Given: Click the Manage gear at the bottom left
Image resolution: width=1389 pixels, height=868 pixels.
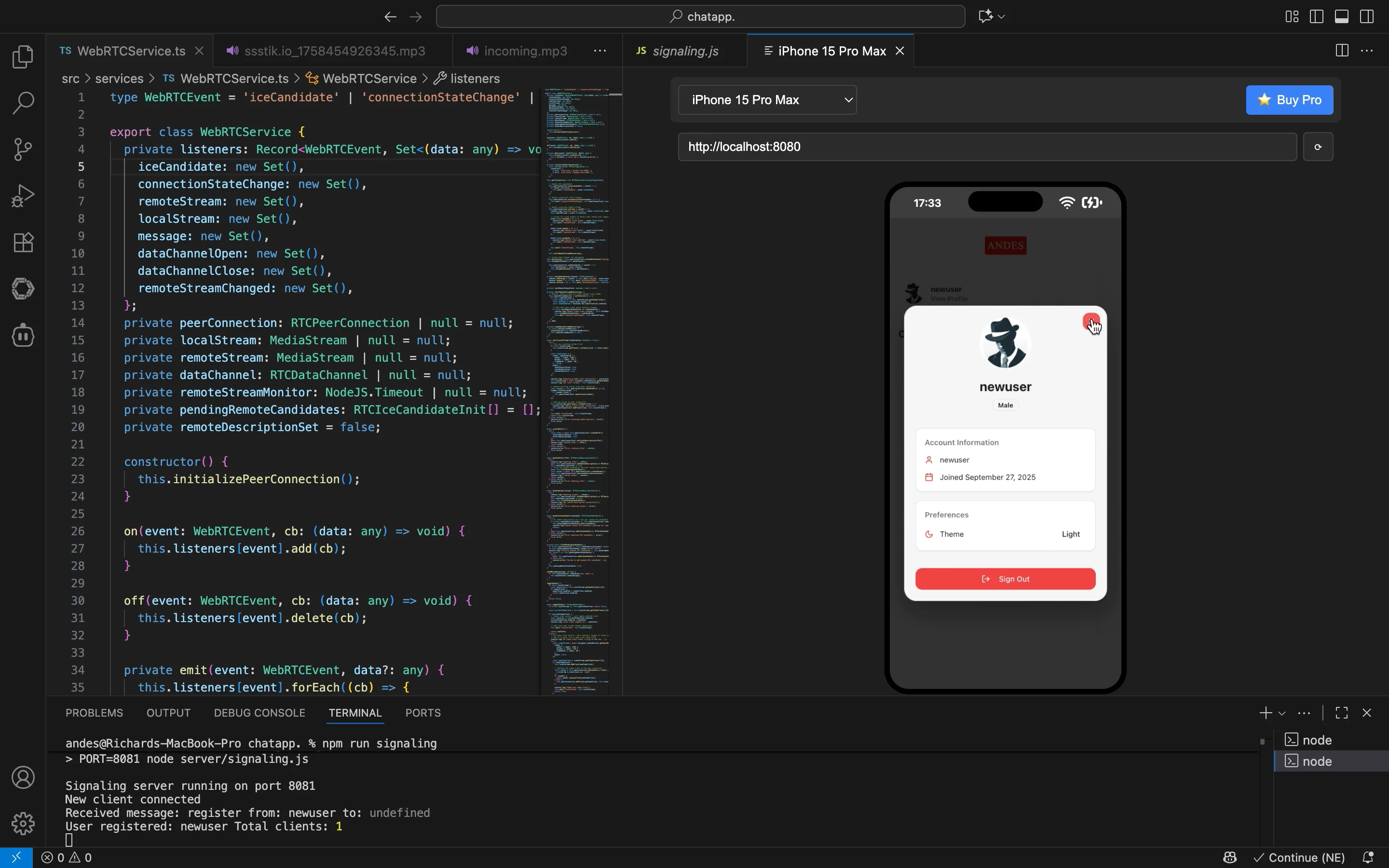Looking at the screenshot, I should [23, 823].
